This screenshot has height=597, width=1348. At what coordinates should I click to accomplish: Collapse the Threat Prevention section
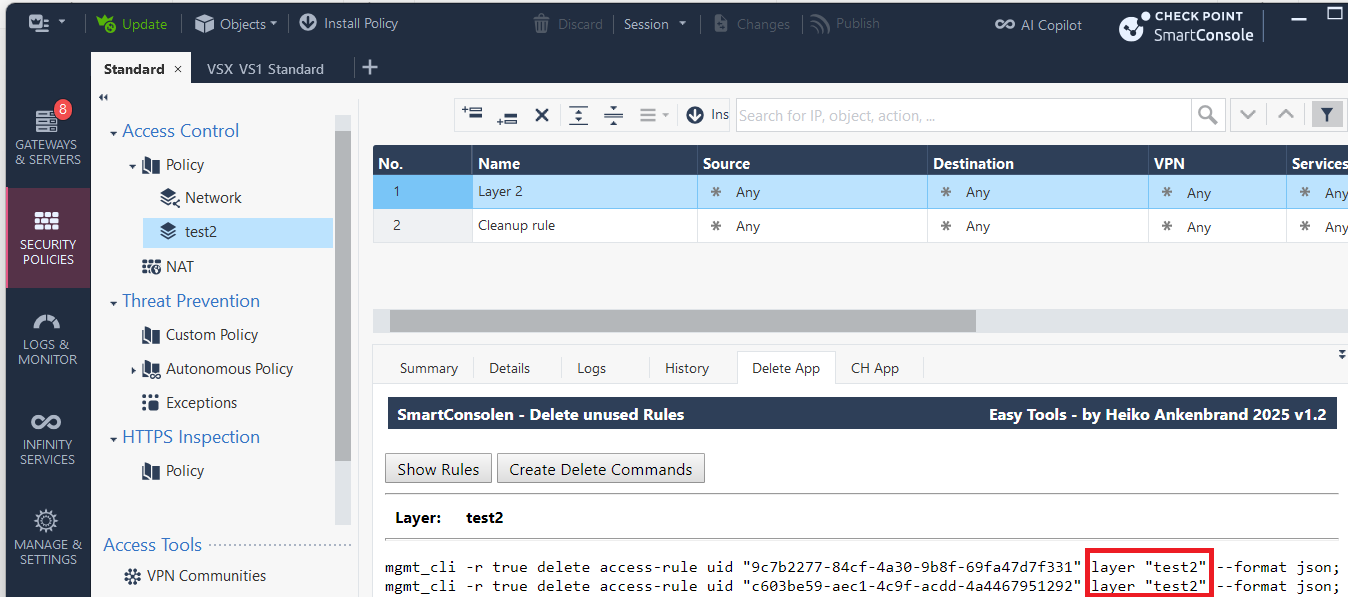113,302
